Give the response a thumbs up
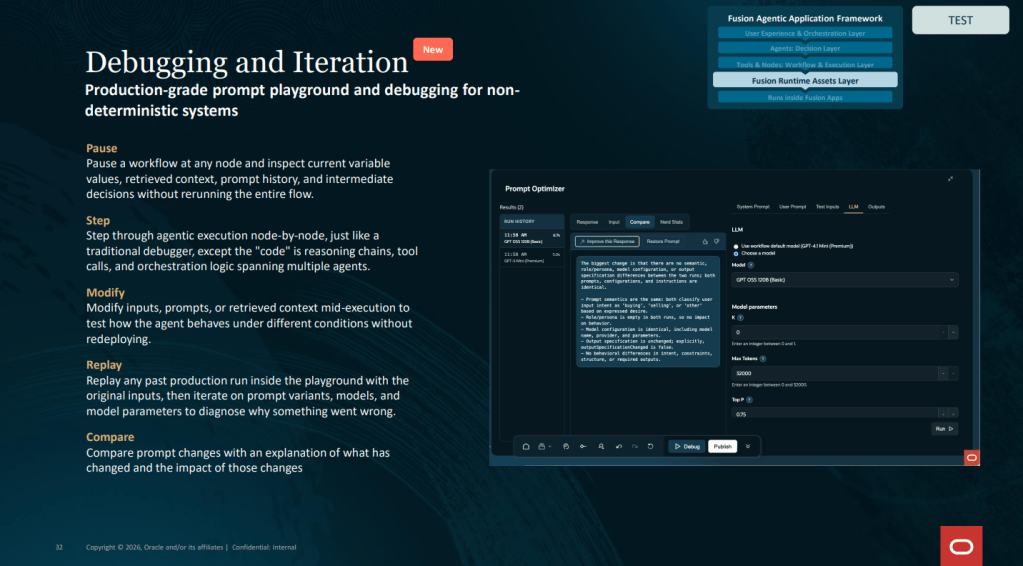The width and height of the screenshot is (1023, 566). click(705, 241)
